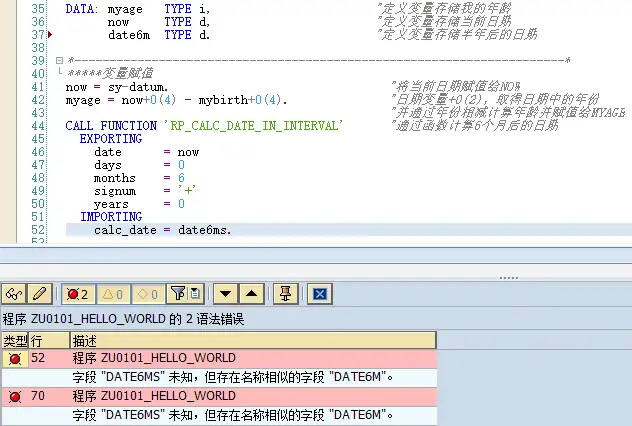Select the red error icon for line 70
Screen dimensions: 632x426
pos(15,397)
